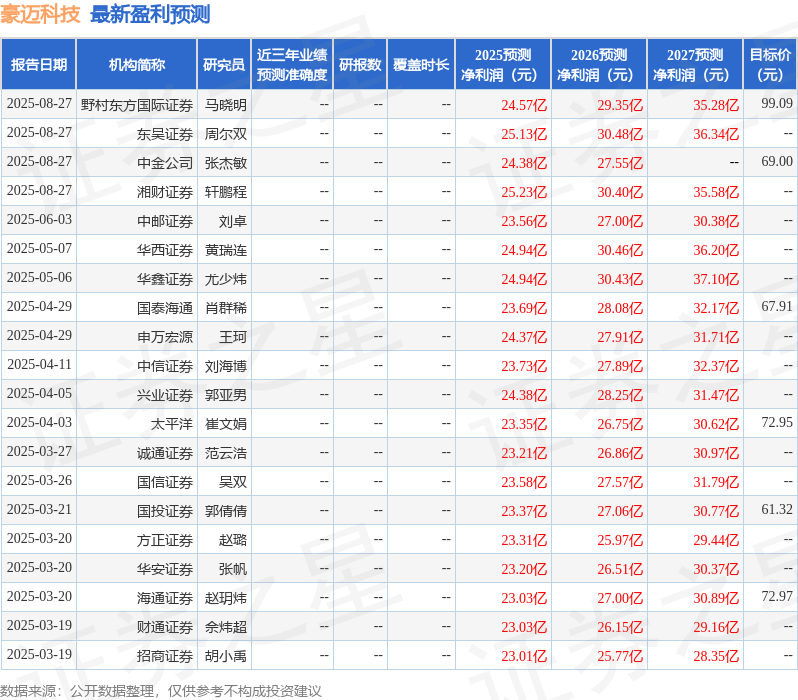Viewport: 798px width, 700px height.
Task: Click the 近三年业绩预测准确度 header
Action: (x=292, y=65)
